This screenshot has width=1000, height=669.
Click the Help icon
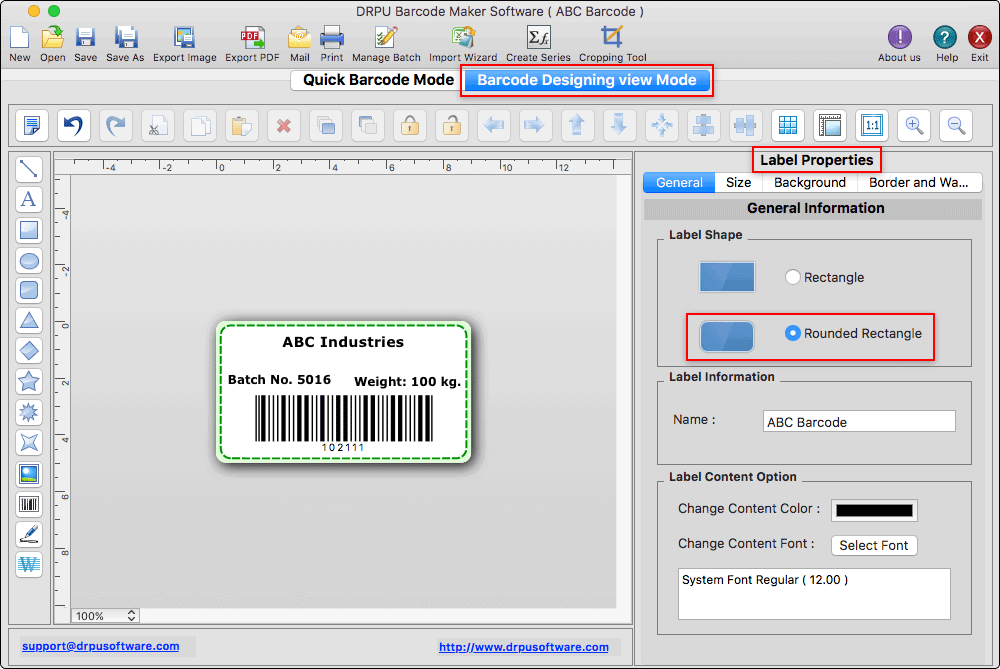[x=946, y=43]
